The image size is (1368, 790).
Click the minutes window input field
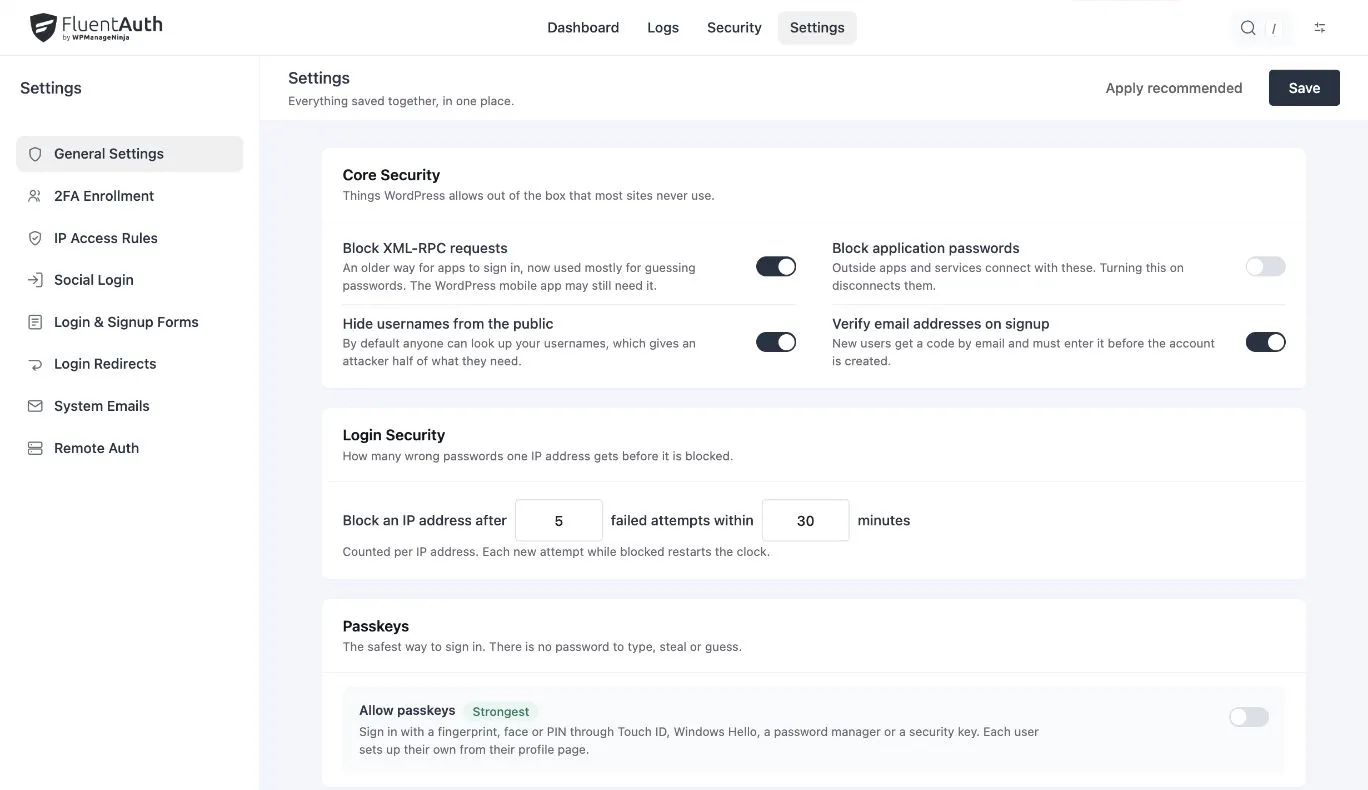coord(806,520)
